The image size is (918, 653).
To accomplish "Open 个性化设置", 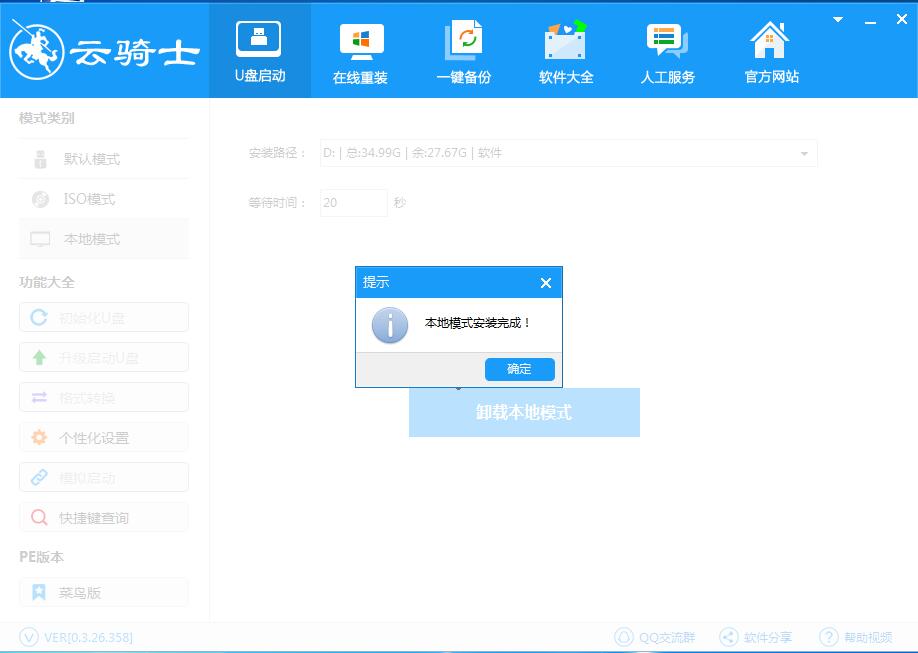I will (104, 437).
